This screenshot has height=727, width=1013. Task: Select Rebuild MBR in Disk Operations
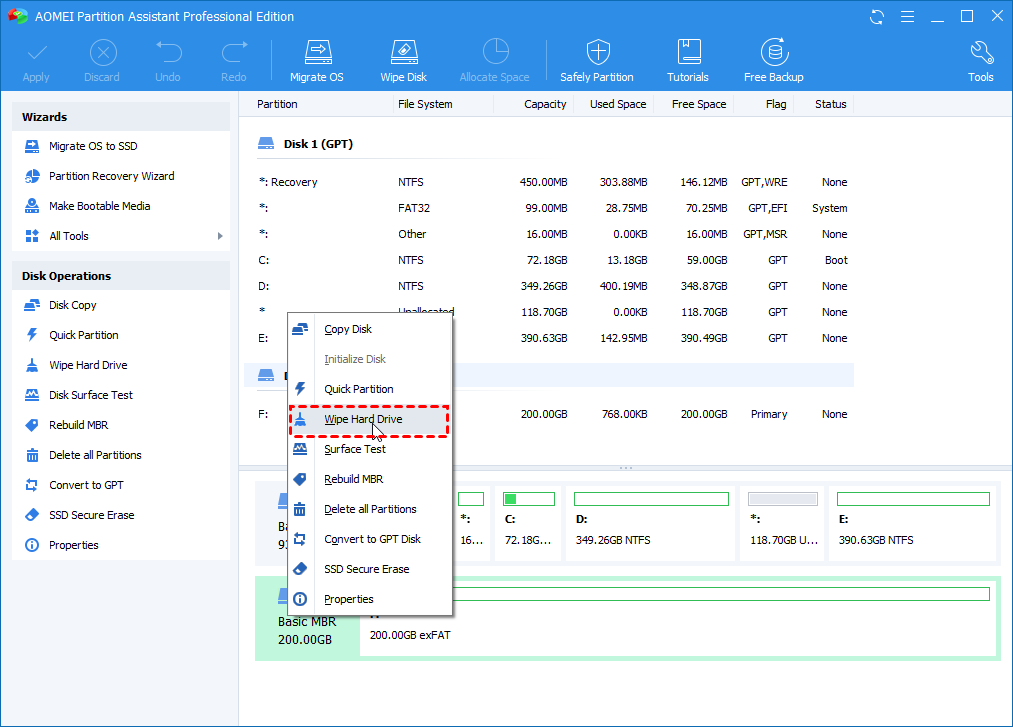pos(78,425)
